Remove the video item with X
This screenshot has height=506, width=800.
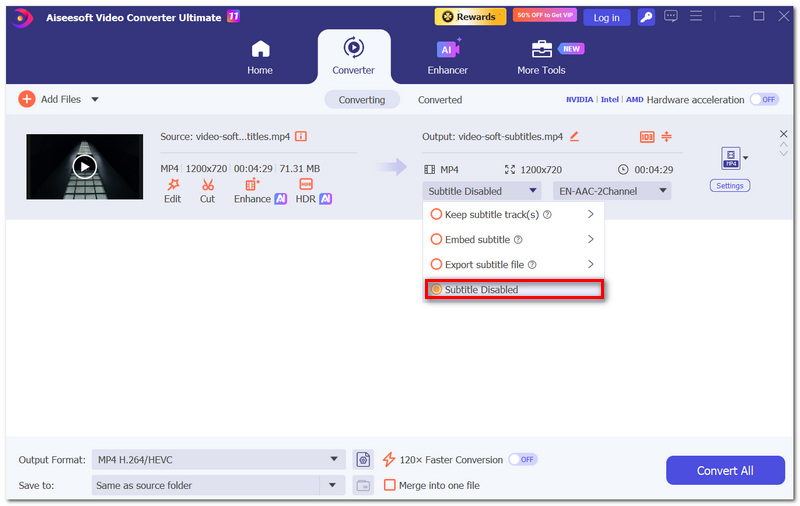pos(784,134)
